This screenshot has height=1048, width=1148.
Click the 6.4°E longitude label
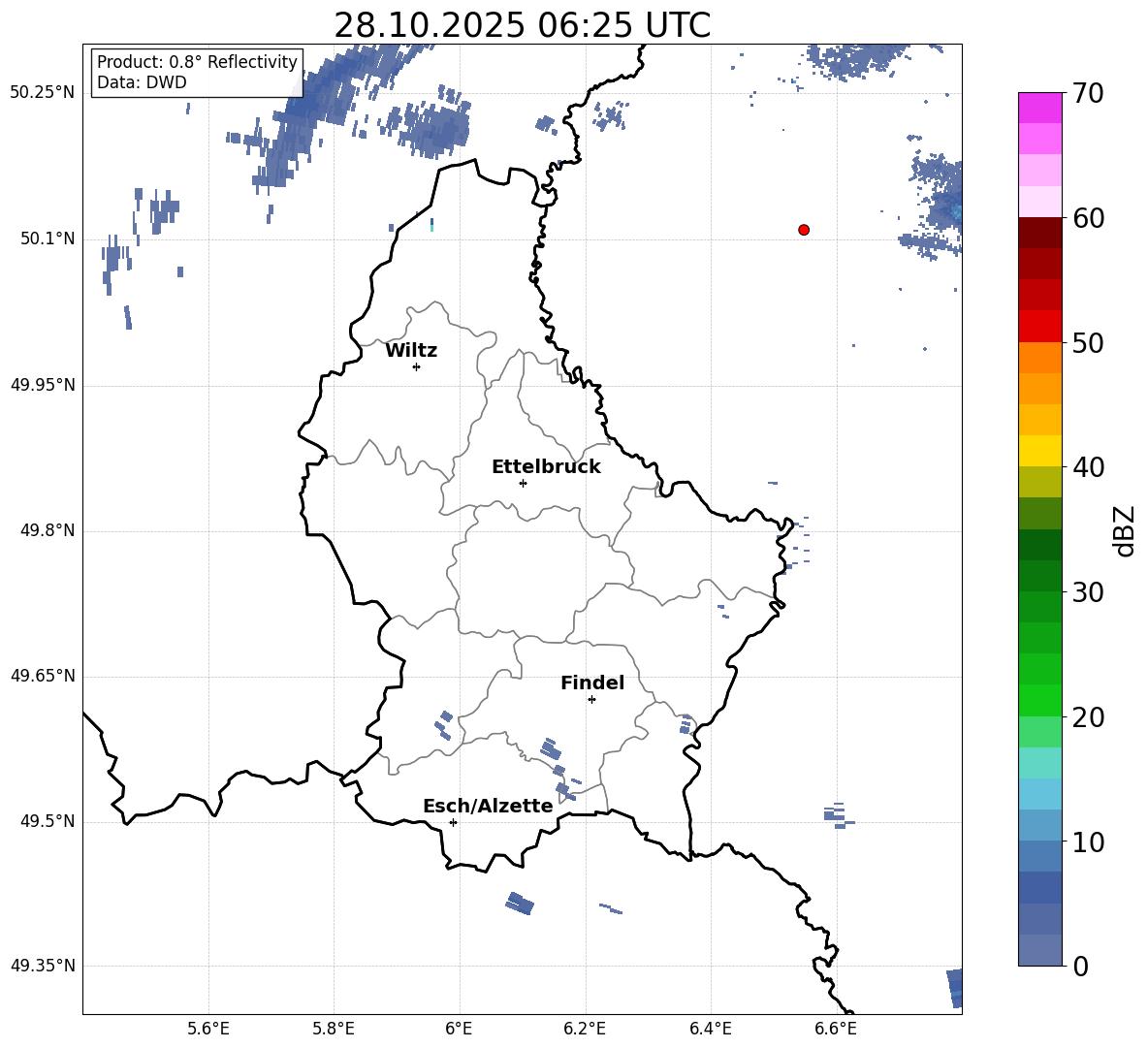pyautogui.click(x=710, y=1029)
